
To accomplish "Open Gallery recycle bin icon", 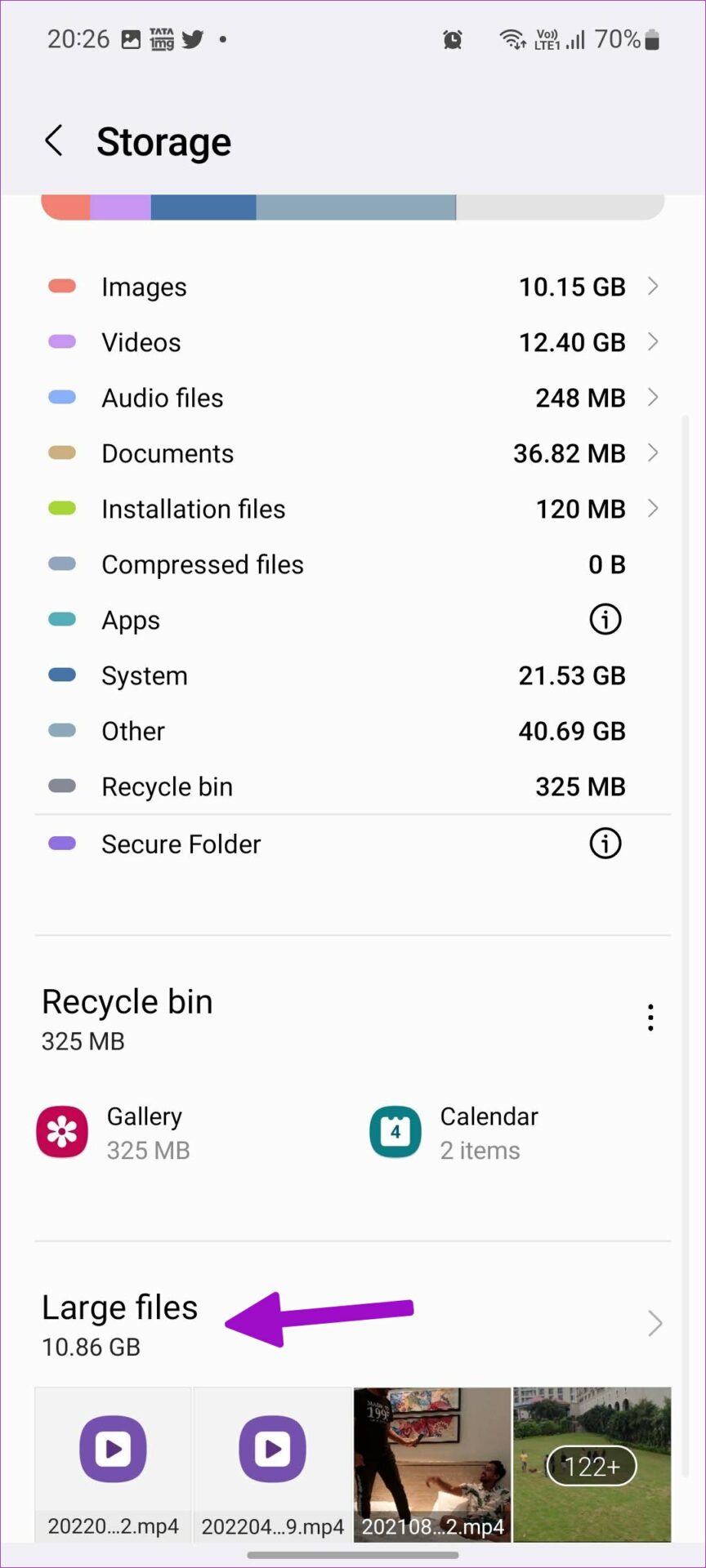I will pyautogui.click(x=62, y=1132).
